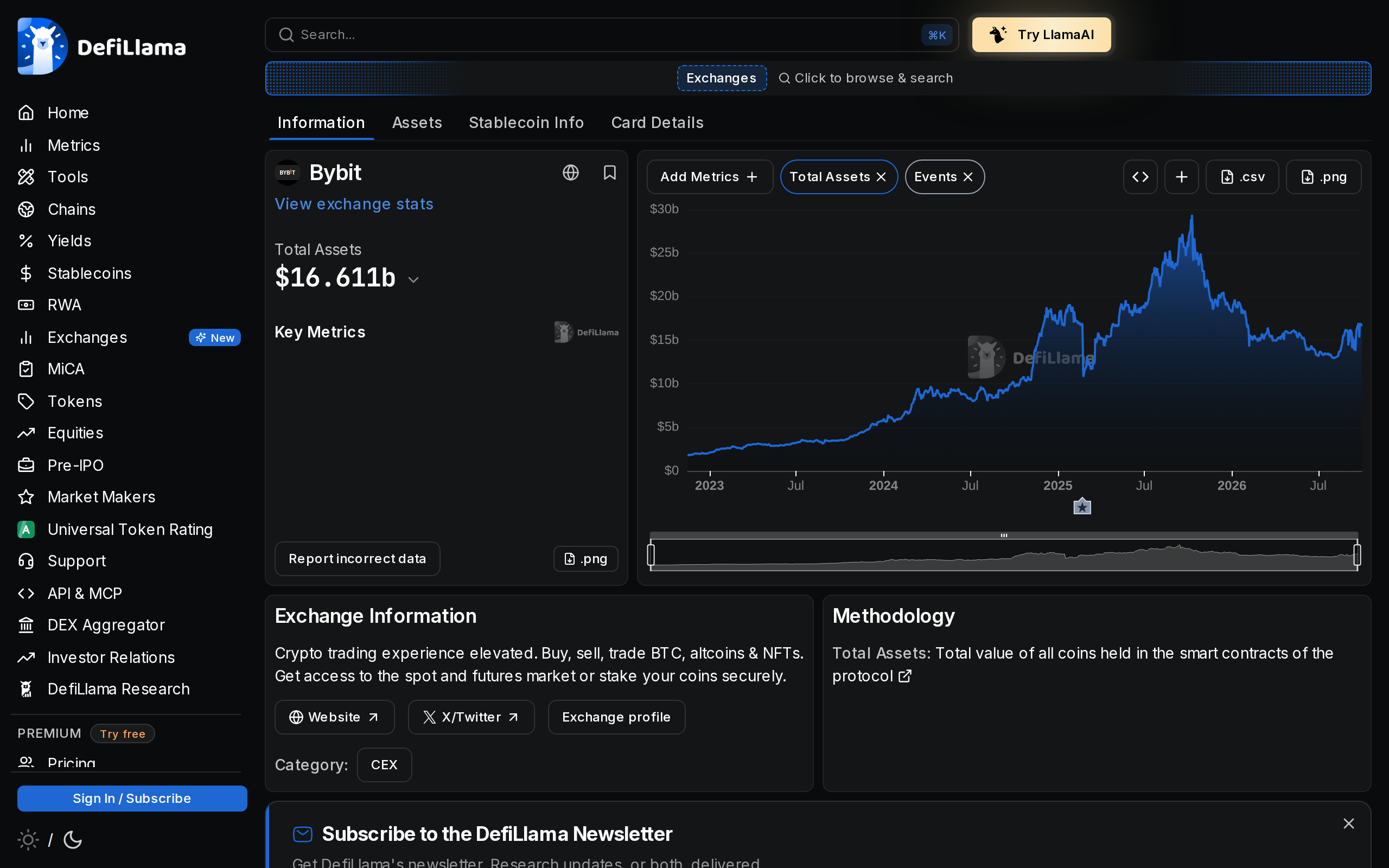Remove the Events chip from chart
Screen dimensions: 1389x868
point(968,177)
